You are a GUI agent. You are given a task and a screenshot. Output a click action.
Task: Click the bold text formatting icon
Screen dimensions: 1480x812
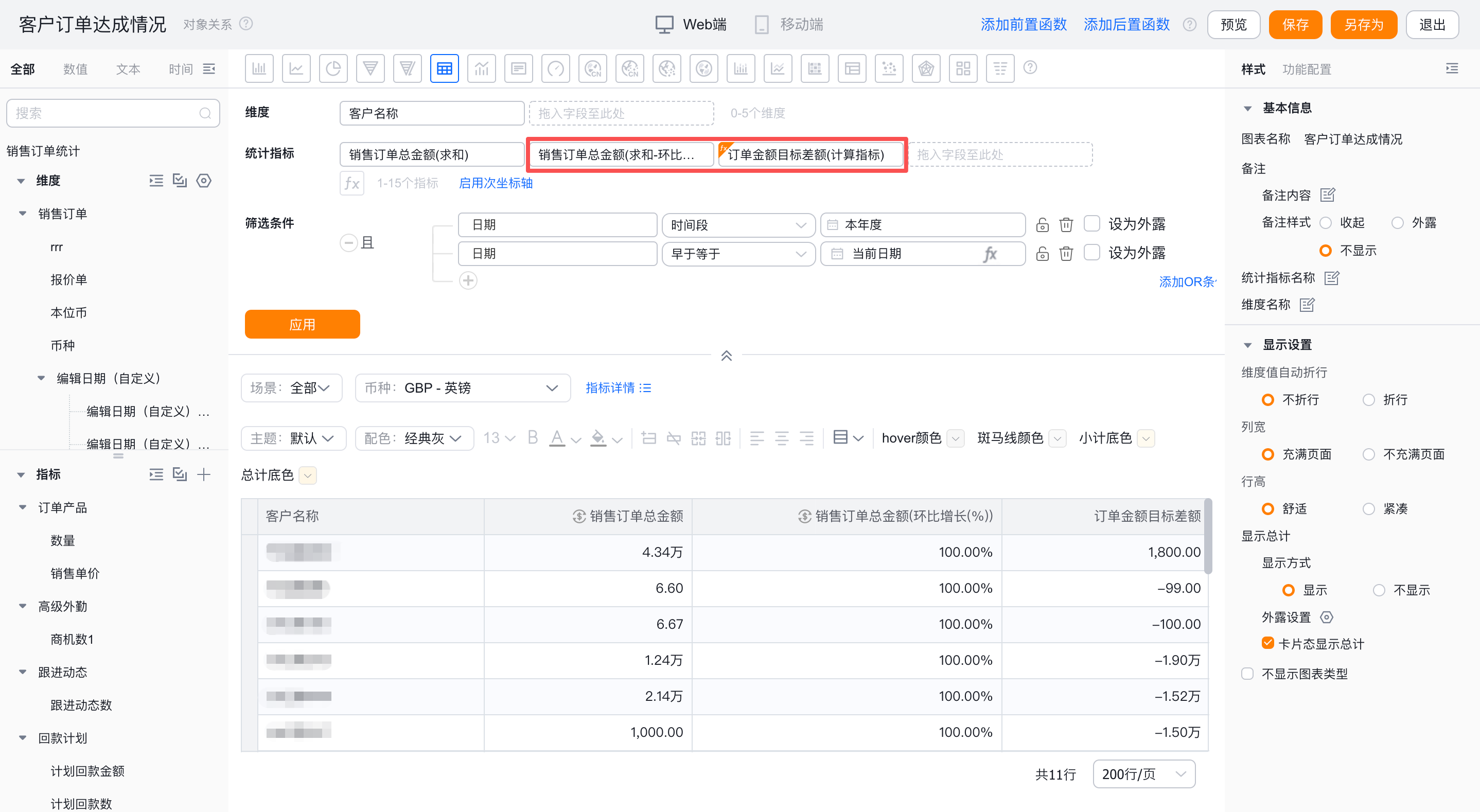point(533,438)
